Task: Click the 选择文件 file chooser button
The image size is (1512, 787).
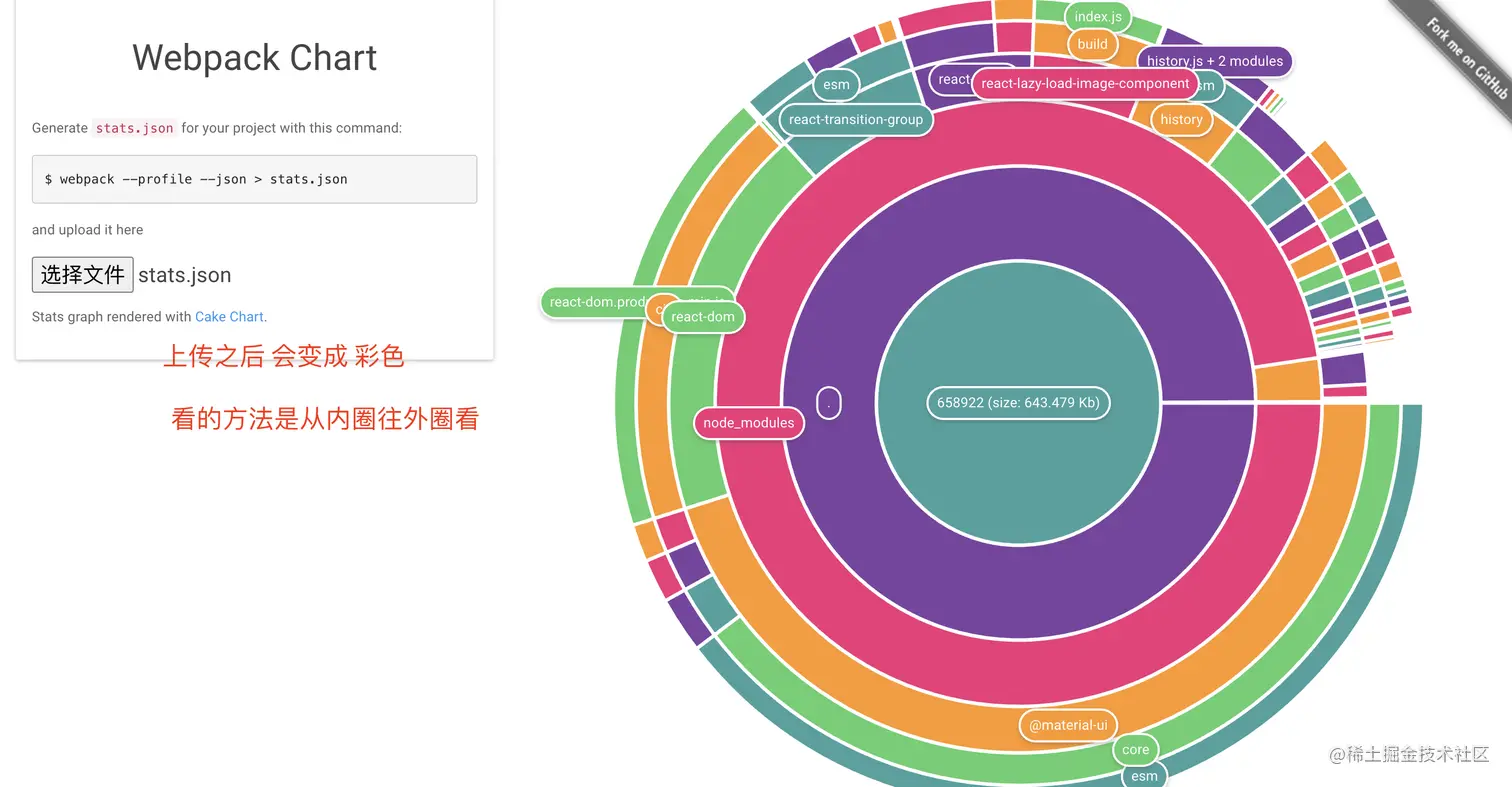Action: point(83,275)
